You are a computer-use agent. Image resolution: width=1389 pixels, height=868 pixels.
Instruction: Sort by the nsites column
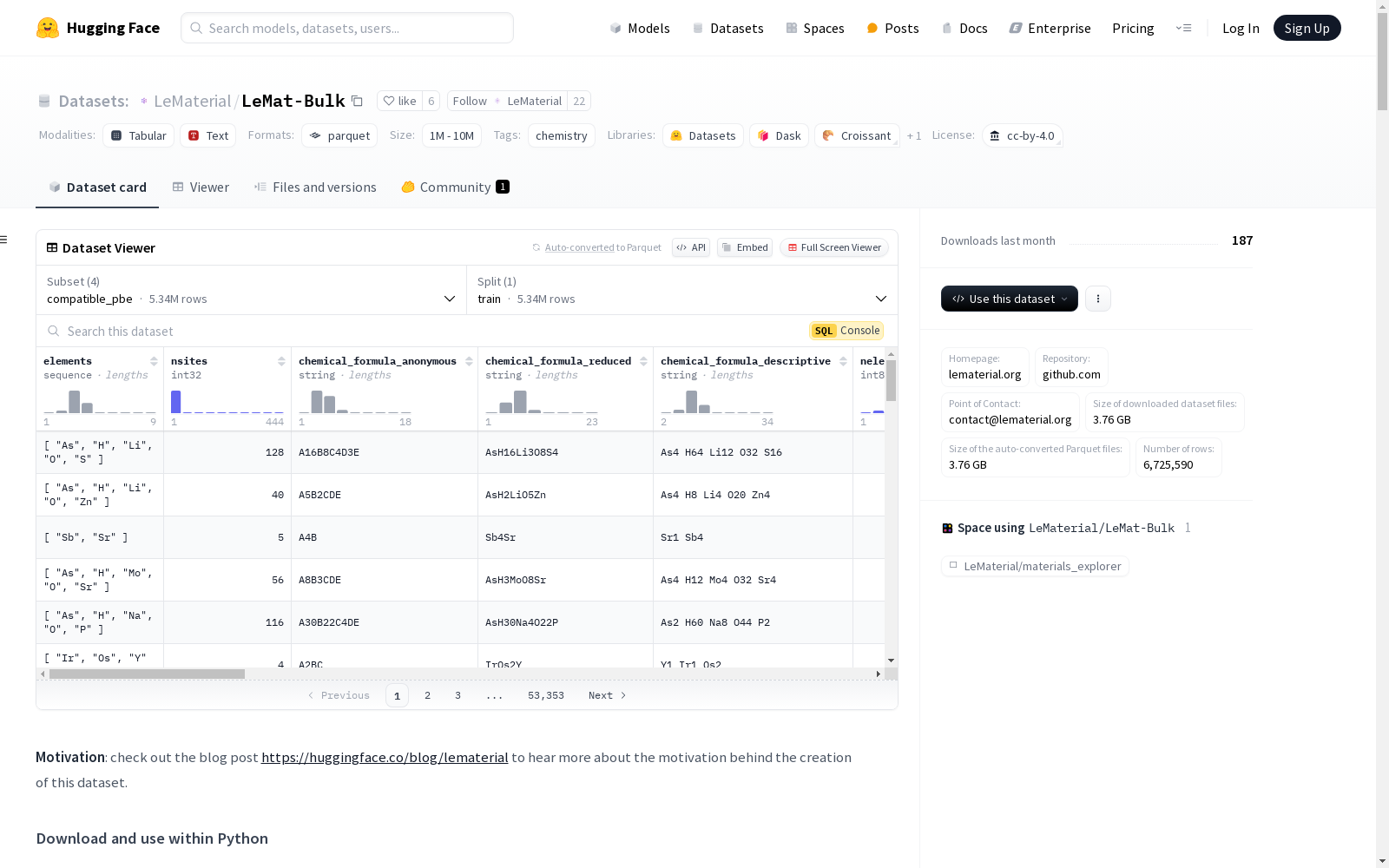pos(281,361)
